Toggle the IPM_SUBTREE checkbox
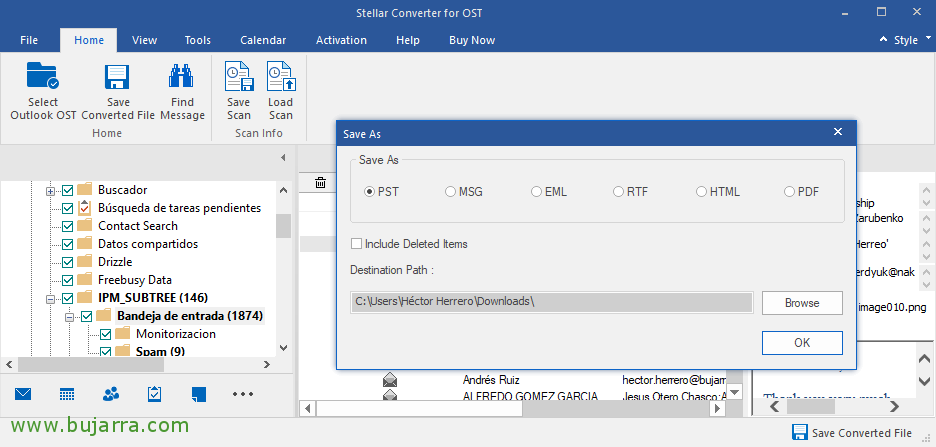 pos(67,298)
